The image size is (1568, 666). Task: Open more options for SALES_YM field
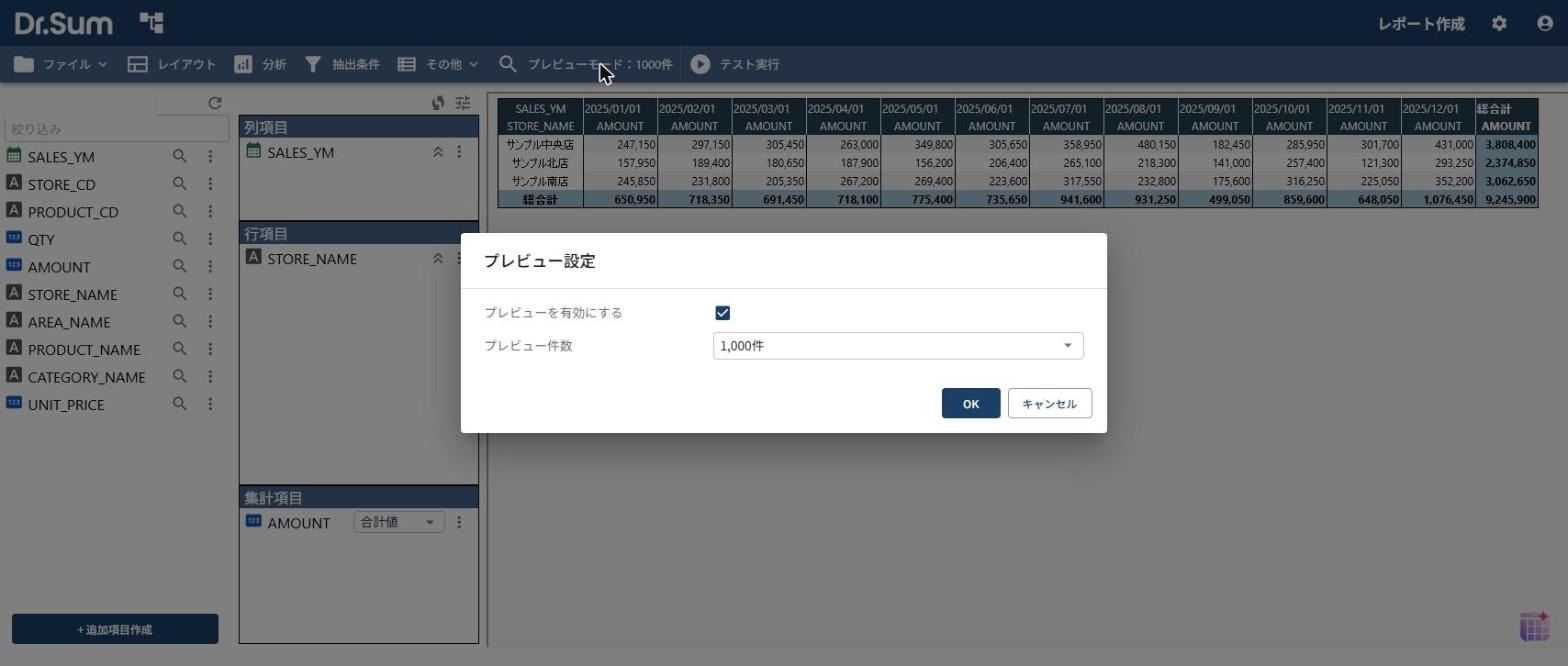click(210, 156)
